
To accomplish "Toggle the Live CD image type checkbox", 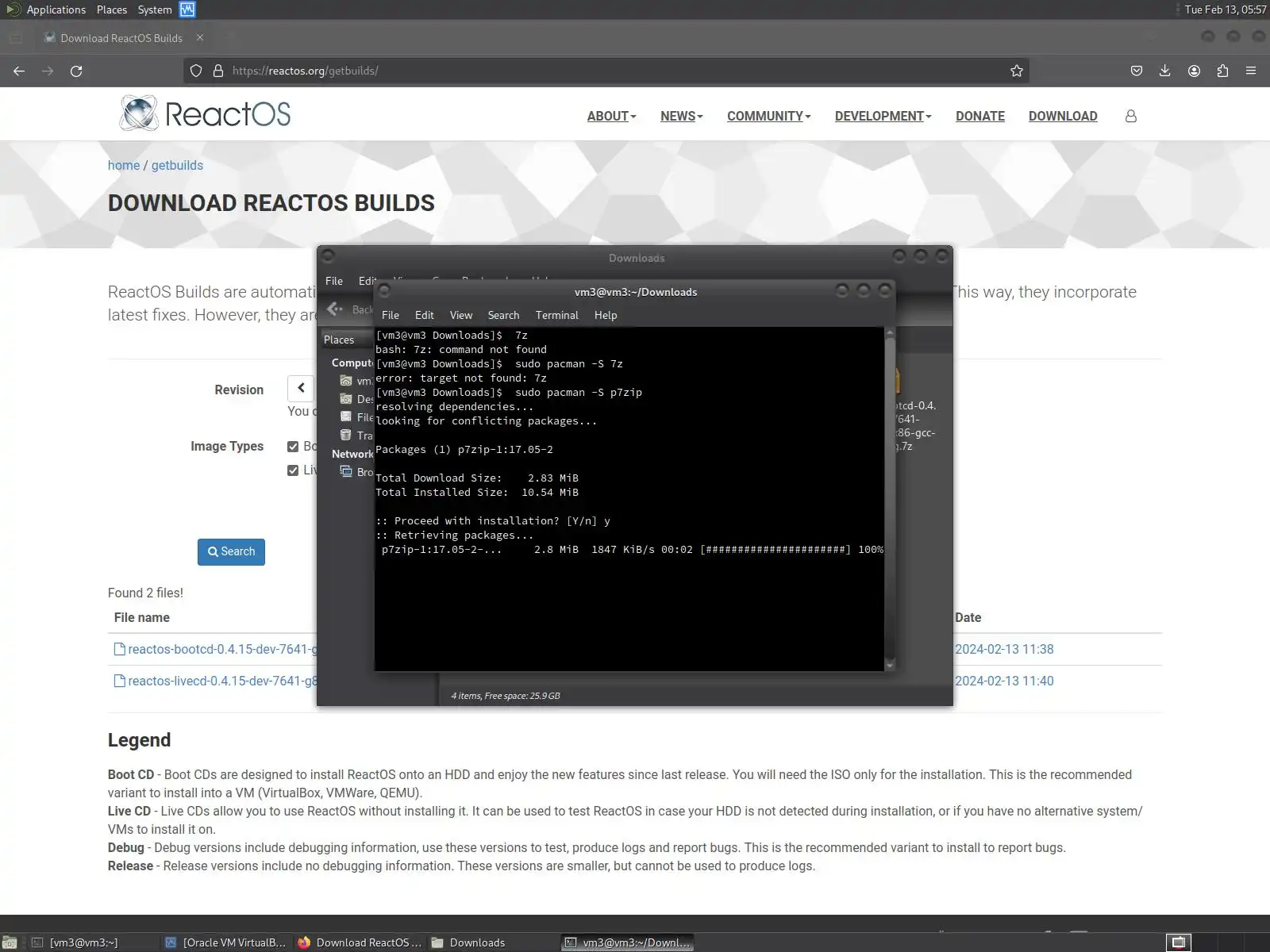I will (x=293, y=470).
